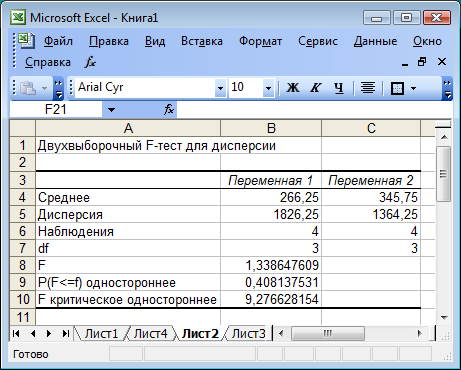Apply center alignment icon

(x=368, y=88)
